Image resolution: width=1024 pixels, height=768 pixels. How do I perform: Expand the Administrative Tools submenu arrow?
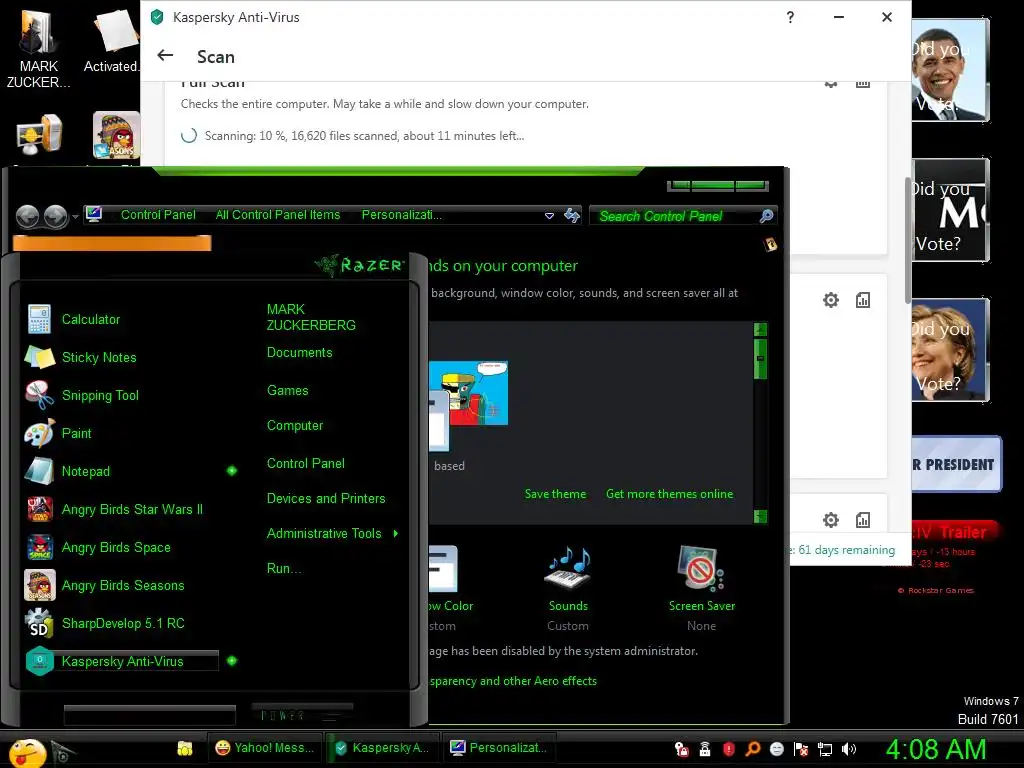point(396,534)
